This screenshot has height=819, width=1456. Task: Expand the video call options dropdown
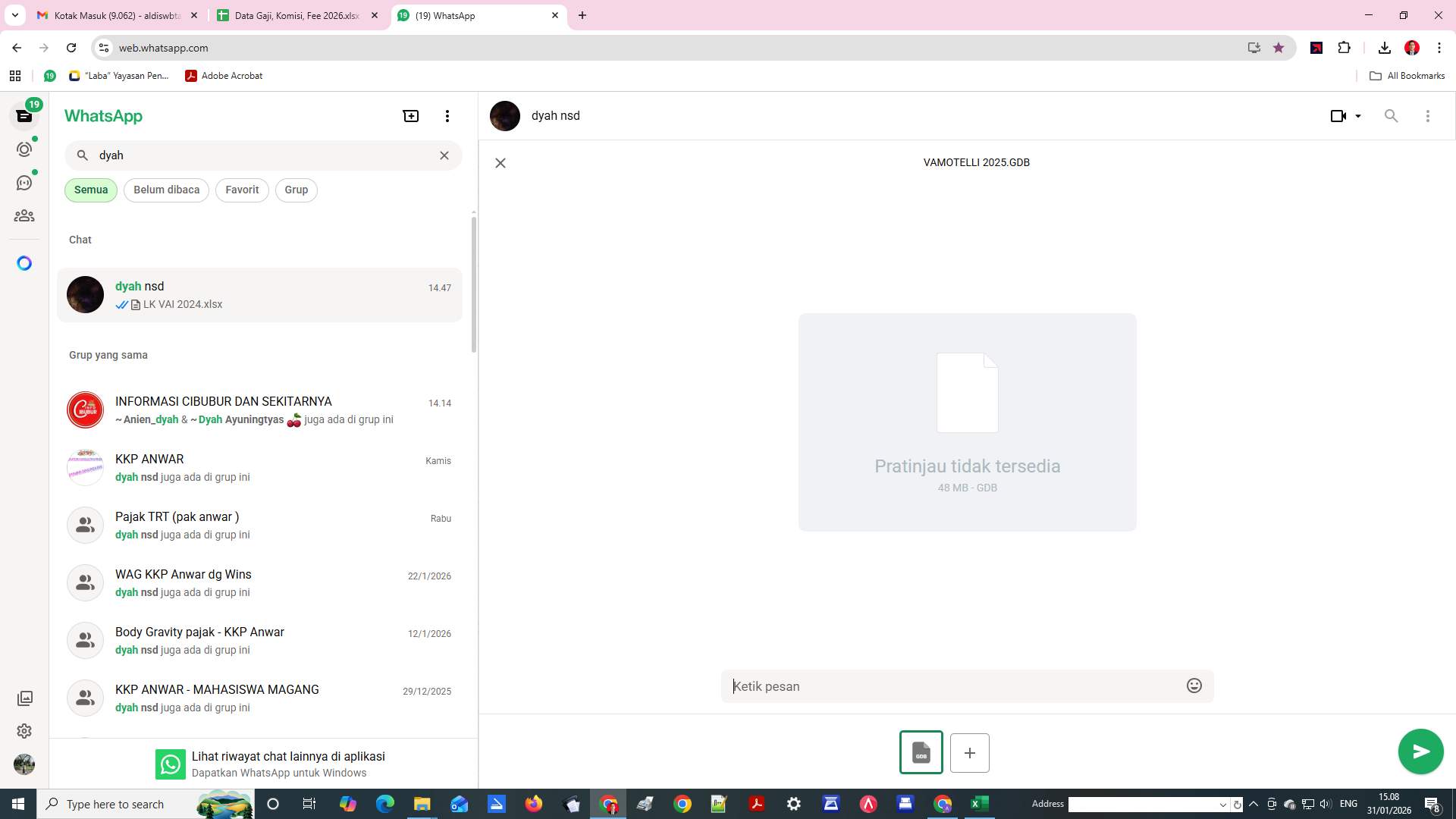(x=1357, y=116)
